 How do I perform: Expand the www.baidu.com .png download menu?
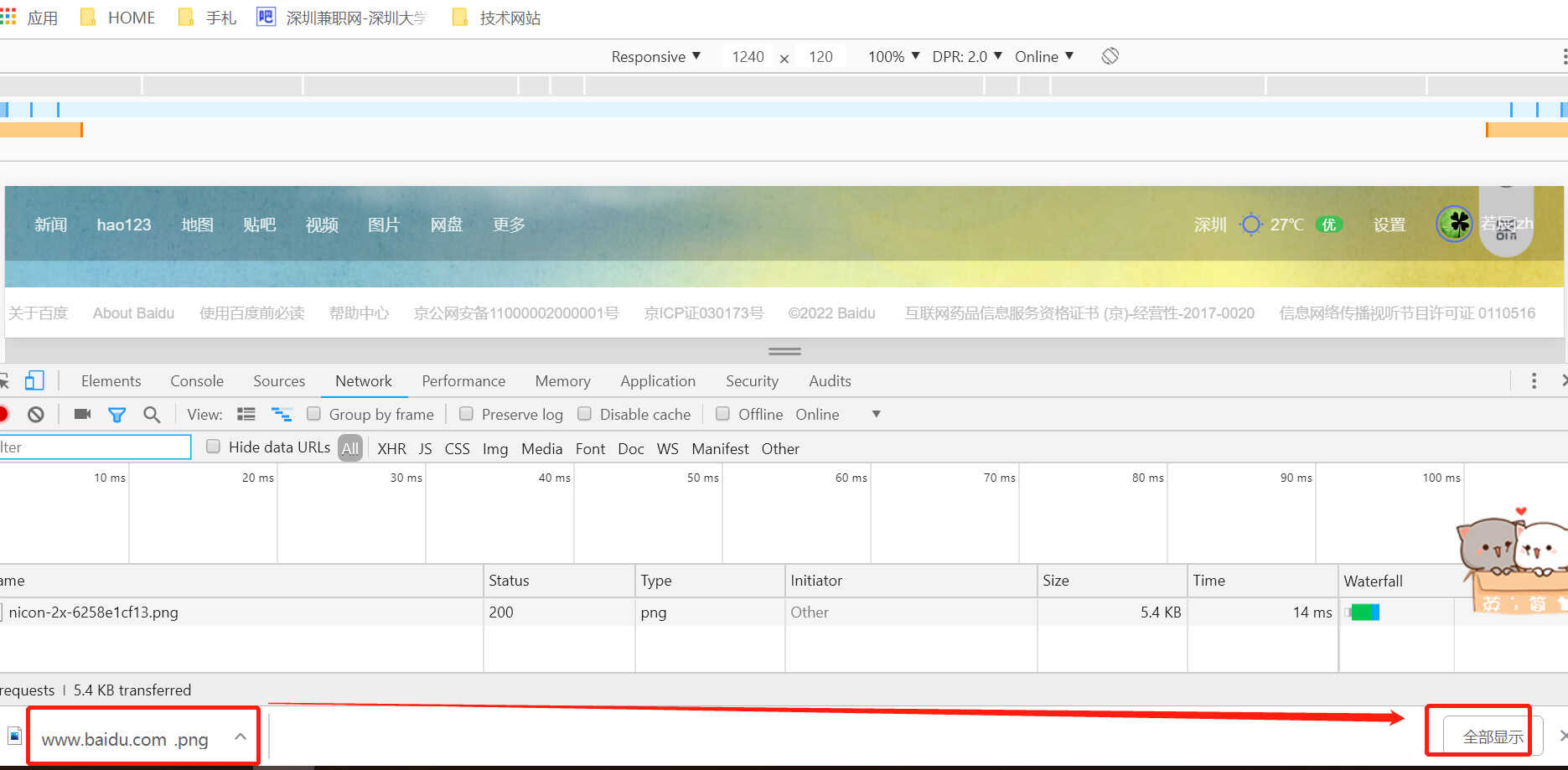point(241,736)
